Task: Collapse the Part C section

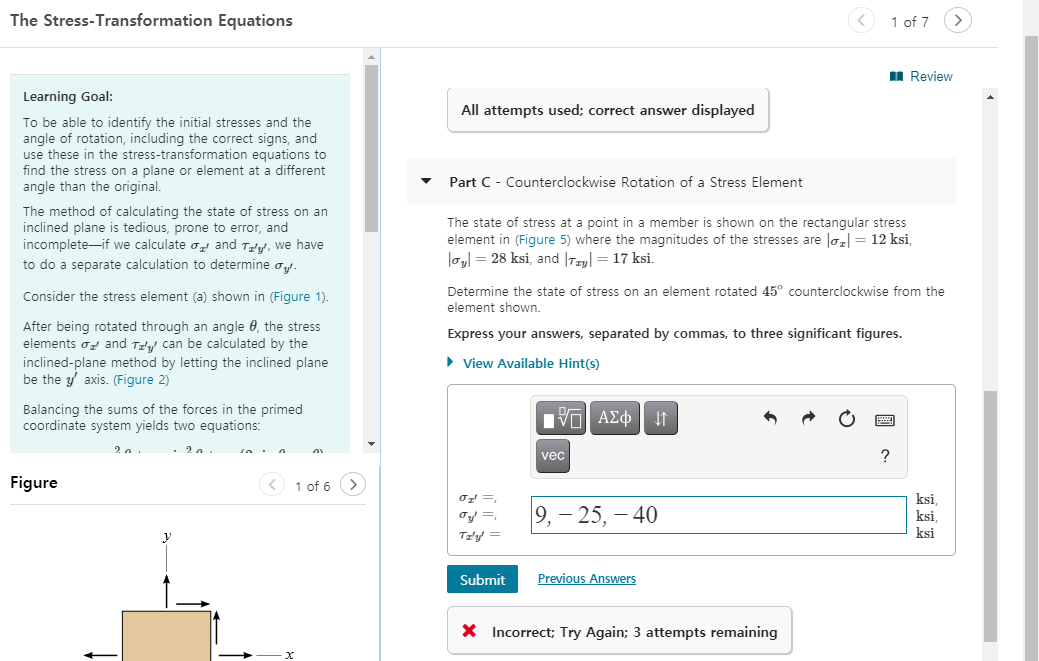Action: point(424,181)
